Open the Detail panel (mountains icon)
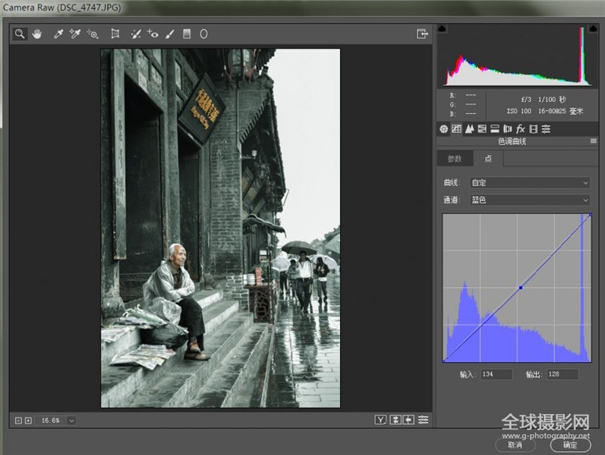 point(470,129)
